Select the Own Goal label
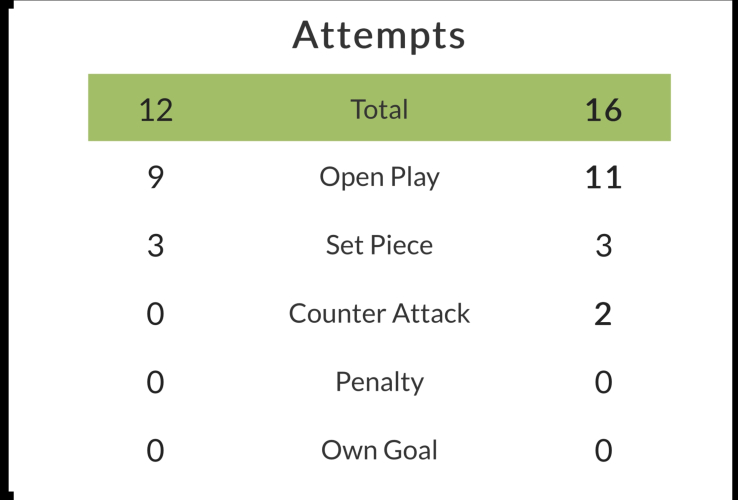Viewport: 738px width, 500px height. (379, 451)
